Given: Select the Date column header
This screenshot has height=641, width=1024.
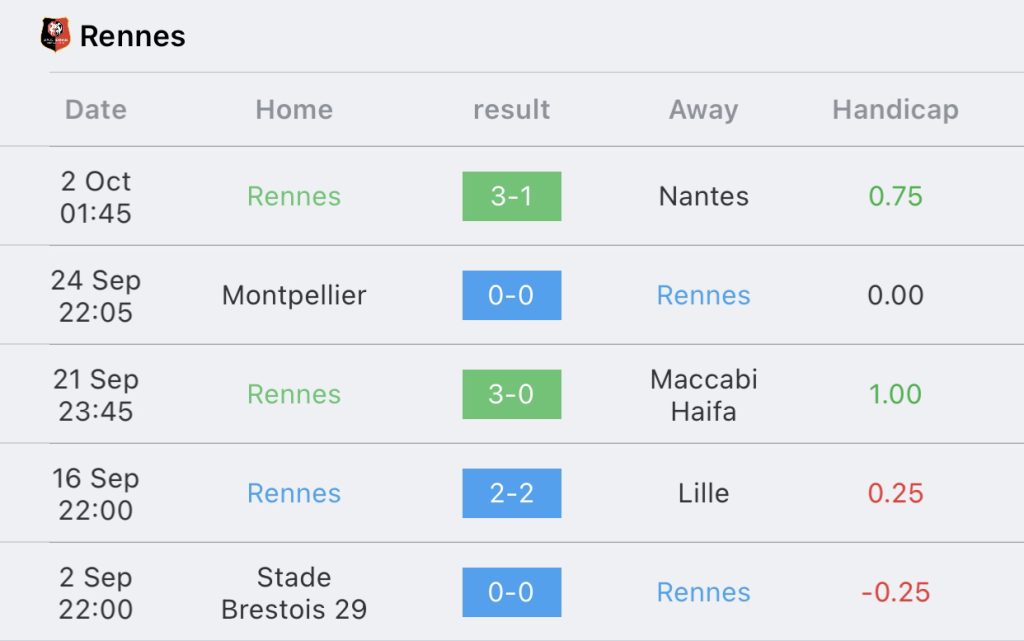Looking at the screenshot, I should [95, 110].
